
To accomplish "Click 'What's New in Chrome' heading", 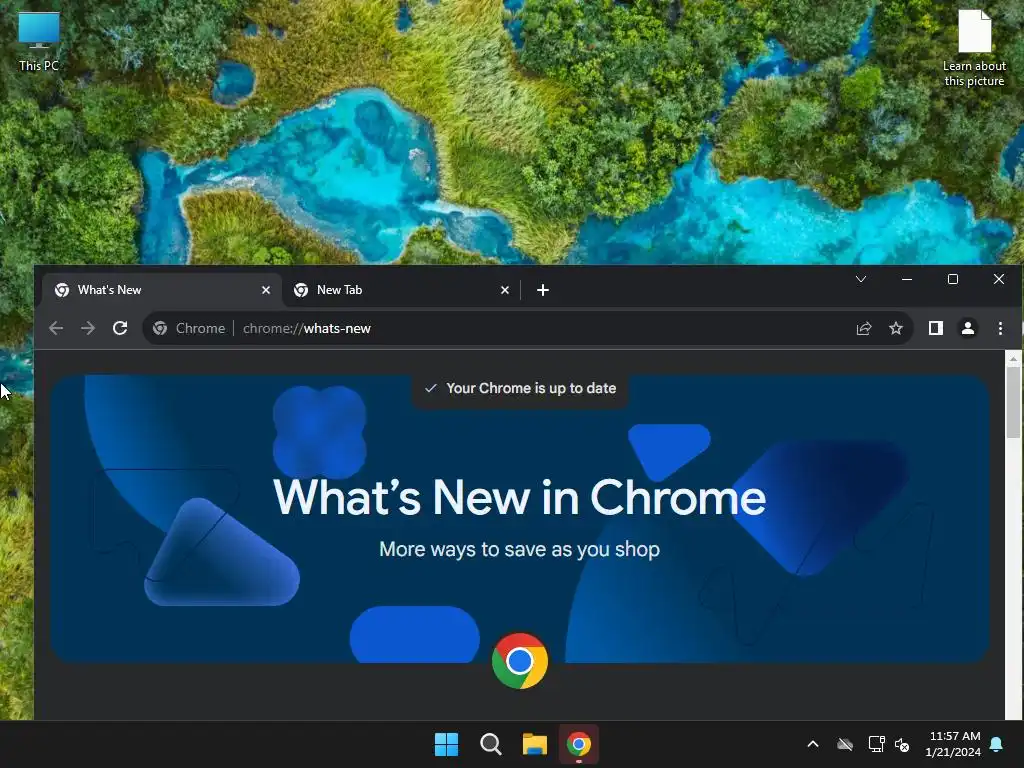I will (519, 498).
